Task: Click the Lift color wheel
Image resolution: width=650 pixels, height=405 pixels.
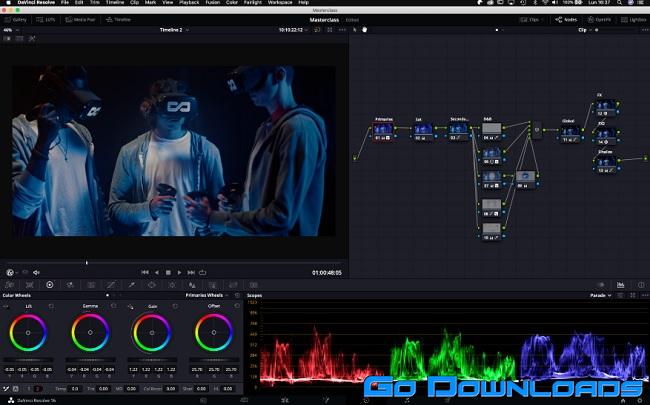Action: 27,331
